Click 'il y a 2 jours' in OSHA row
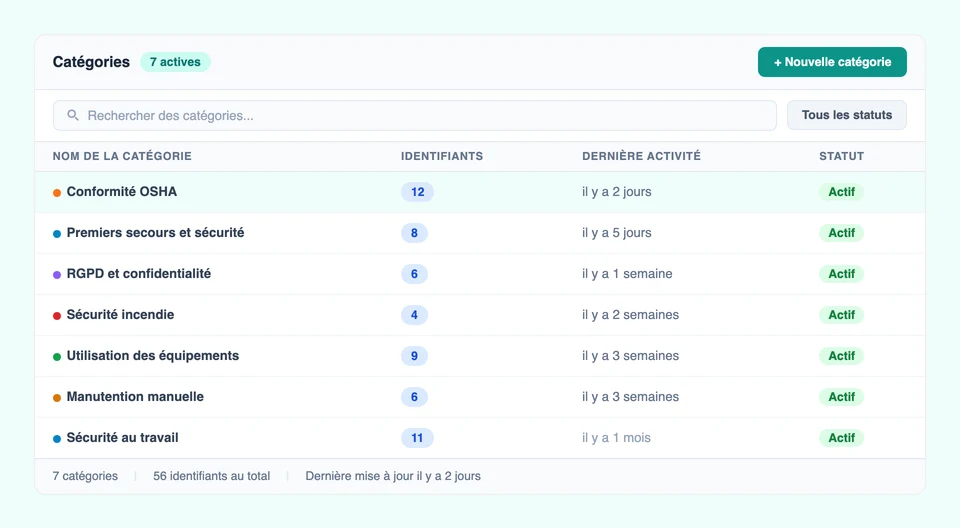The image size is (960, 528). pos(617,192)
